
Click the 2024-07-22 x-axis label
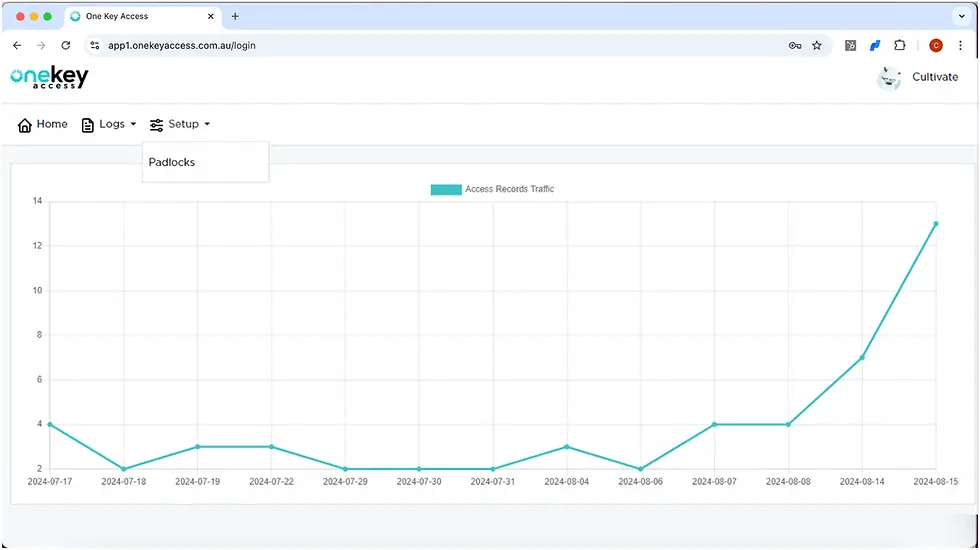point(271,482)
